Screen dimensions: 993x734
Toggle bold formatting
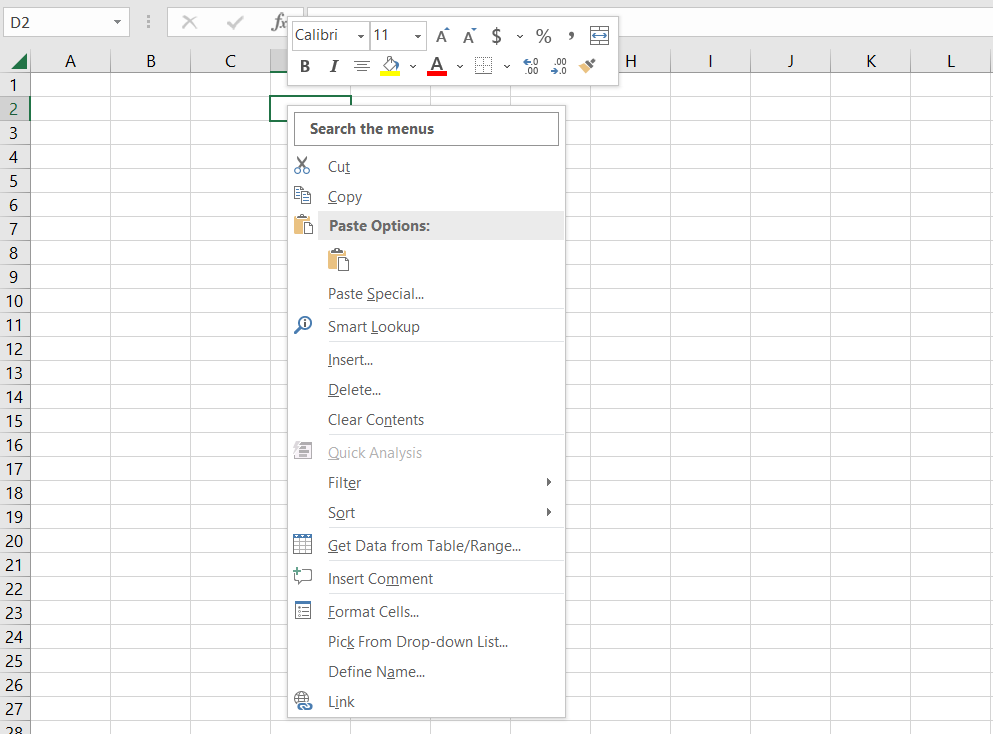305,66
